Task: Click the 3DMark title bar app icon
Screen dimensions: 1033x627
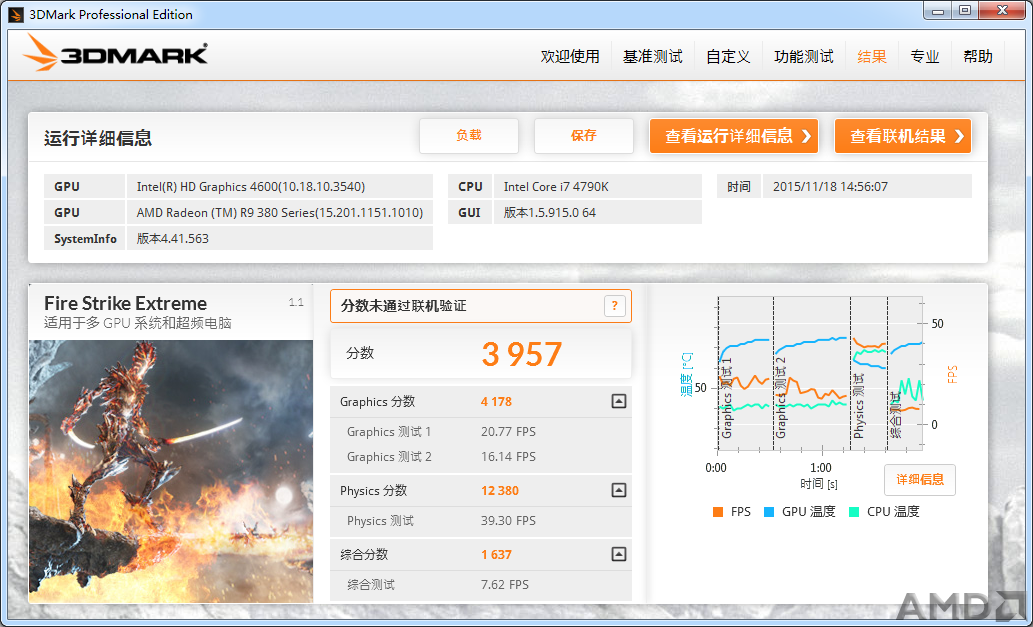Action: point(16,14)
